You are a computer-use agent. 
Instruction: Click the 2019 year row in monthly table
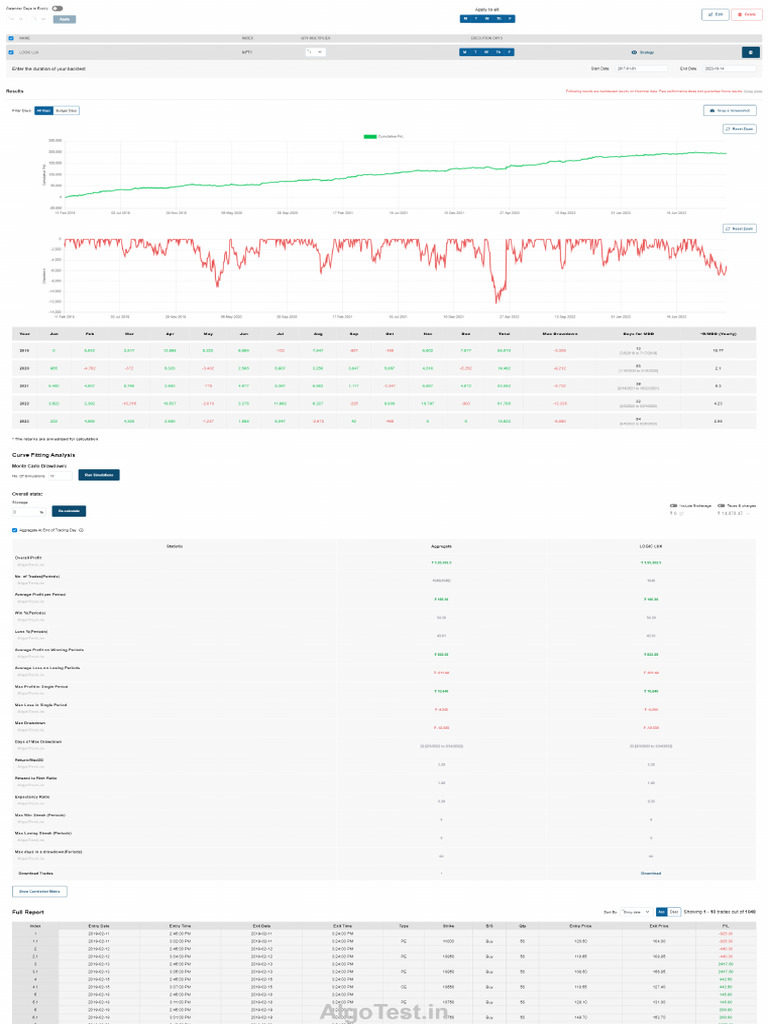383,351
